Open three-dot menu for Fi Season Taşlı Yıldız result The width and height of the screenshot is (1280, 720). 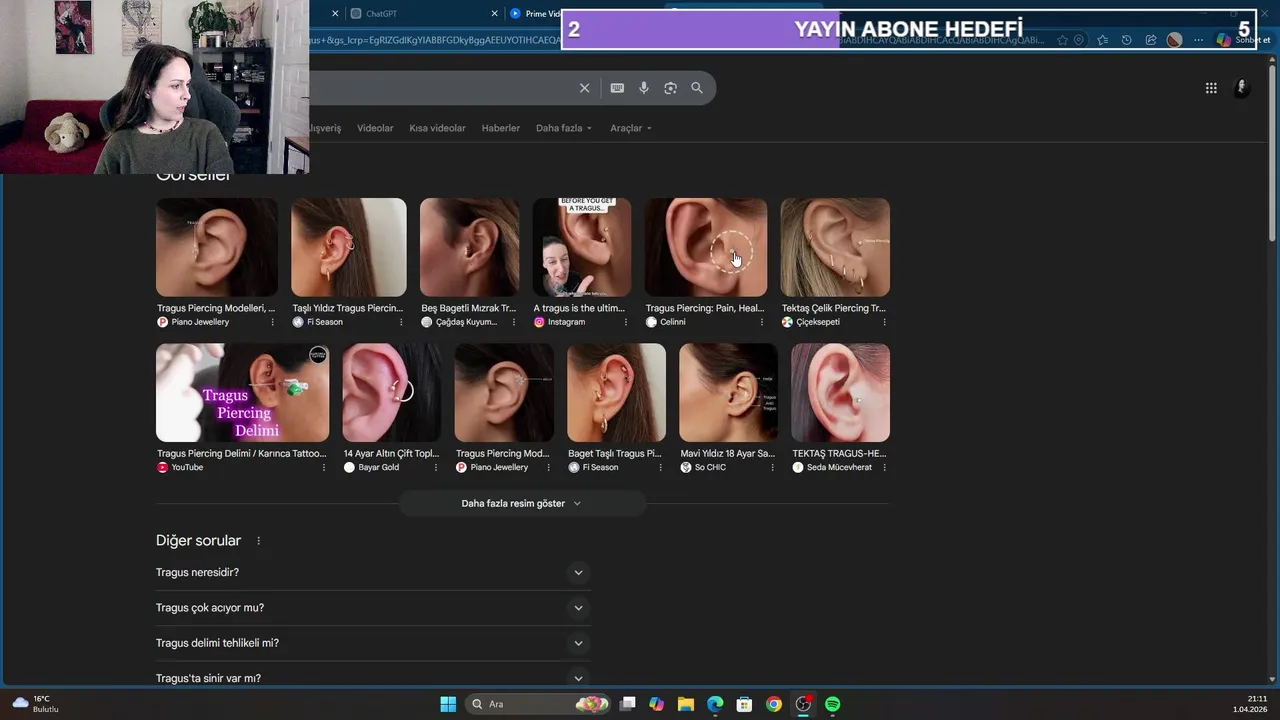[402, 322]
